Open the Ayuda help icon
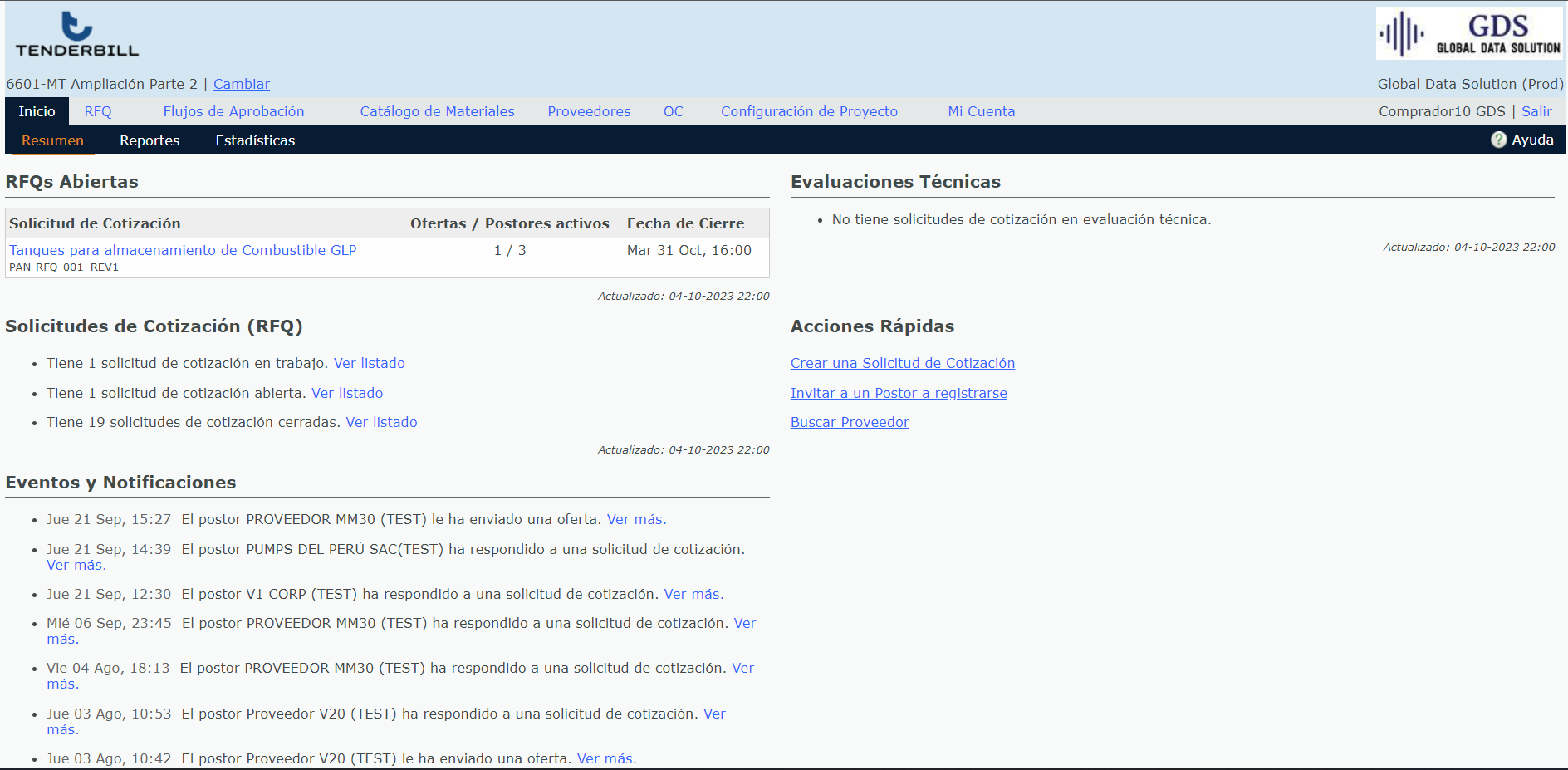 tap(1498, 140)
